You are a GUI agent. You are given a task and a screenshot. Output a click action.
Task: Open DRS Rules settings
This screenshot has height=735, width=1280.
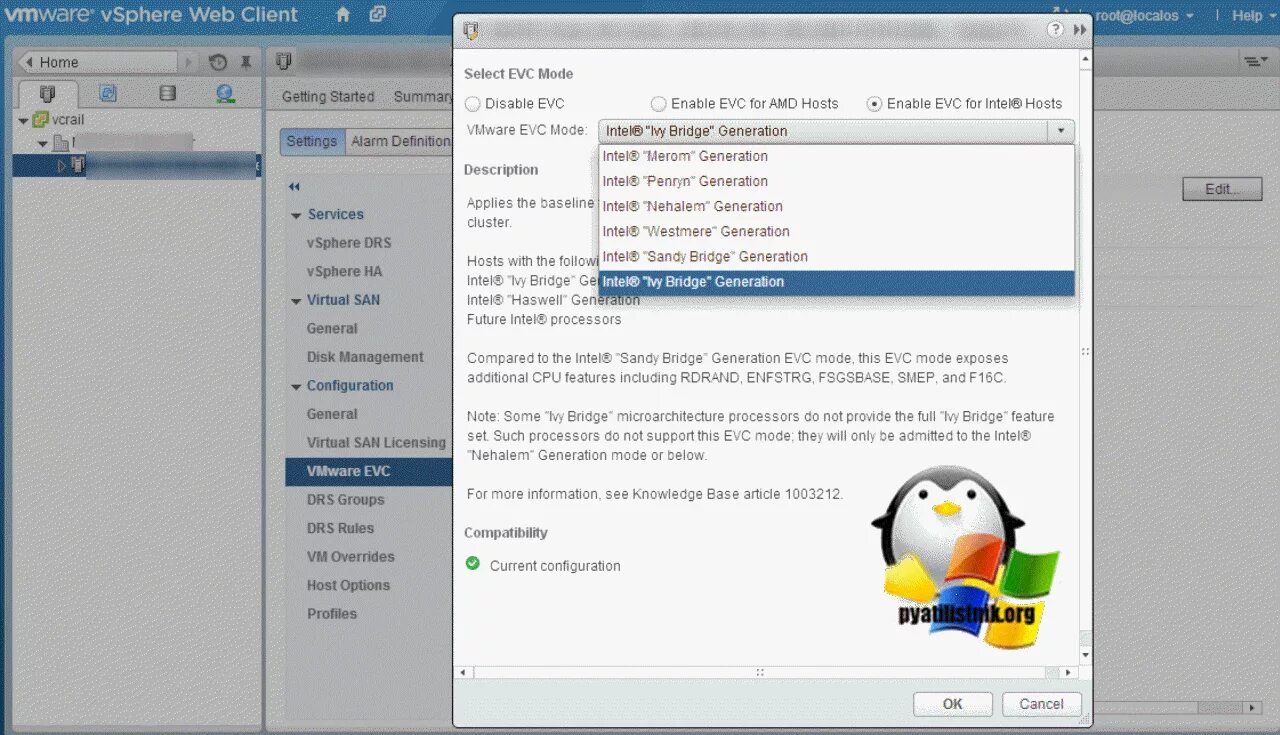pos(340,528)
